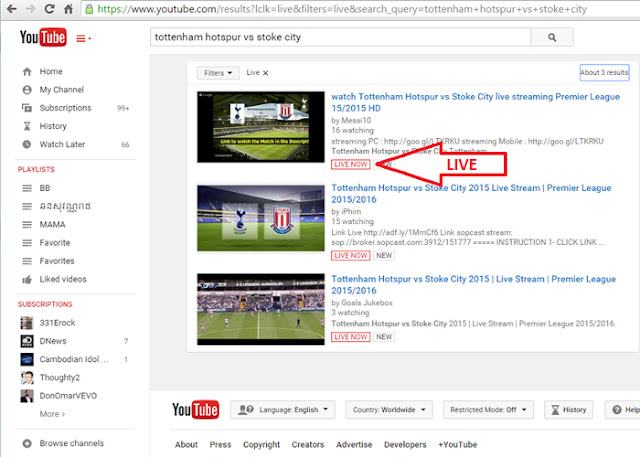Viewport: 640px width, 457px height.
Task: Click LIVE NOW badge on iPhim video
Action: [x=351, y=256]
